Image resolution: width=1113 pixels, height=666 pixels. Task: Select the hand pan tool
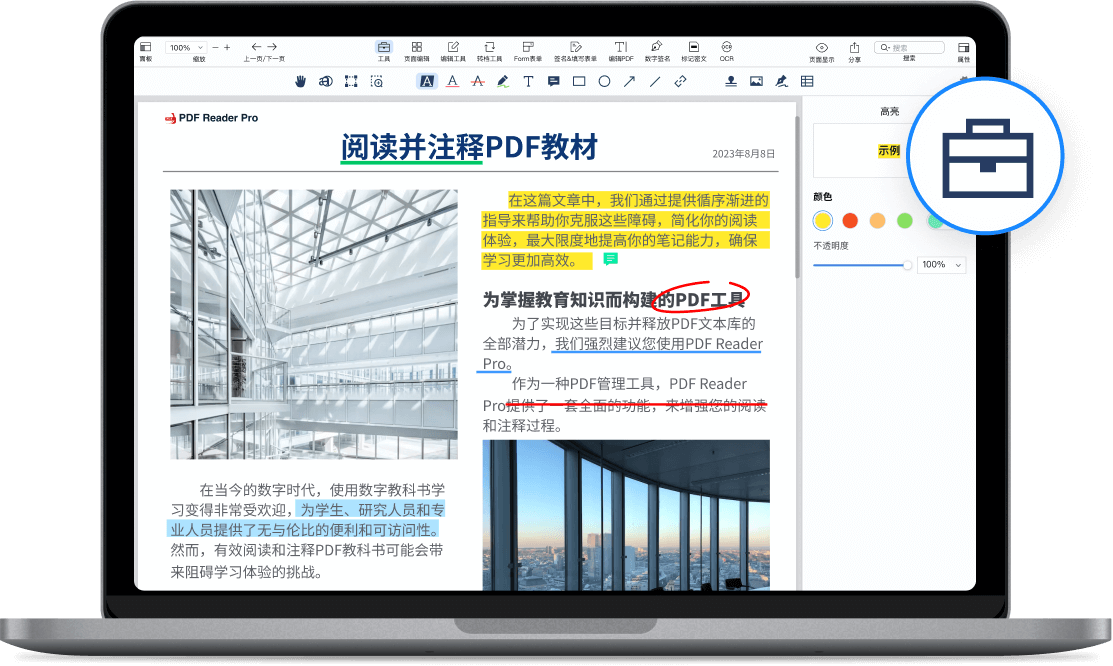pos(300,82)
